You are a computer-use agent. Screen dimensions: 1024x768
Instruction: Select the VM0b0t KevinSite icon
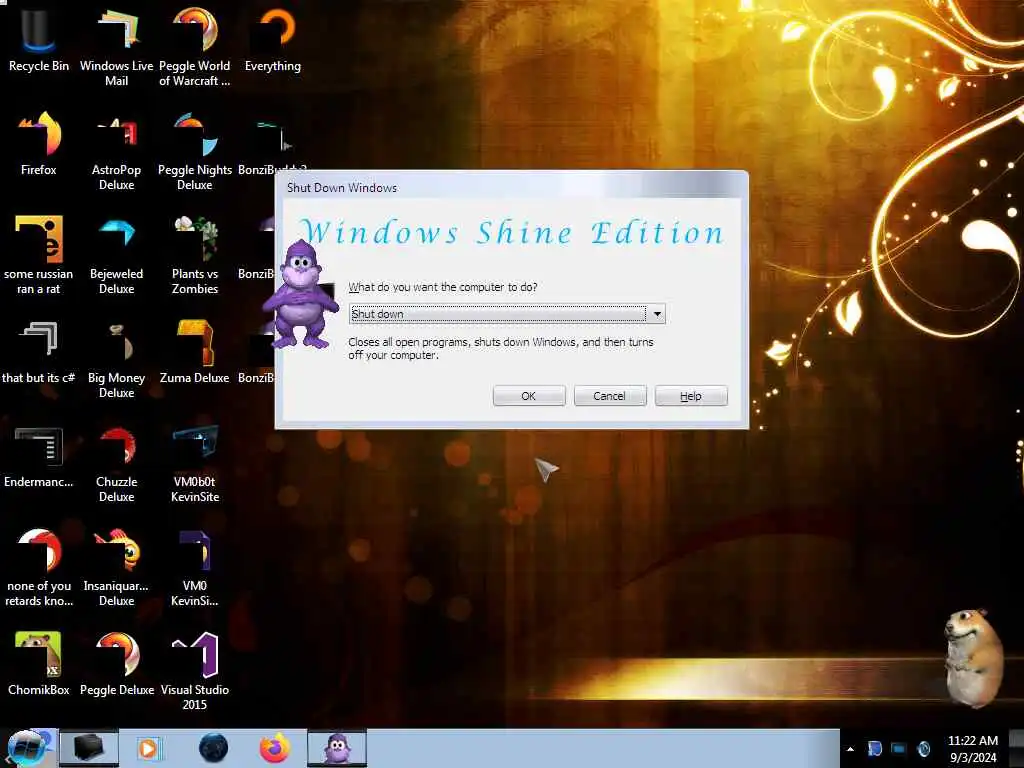195,464
